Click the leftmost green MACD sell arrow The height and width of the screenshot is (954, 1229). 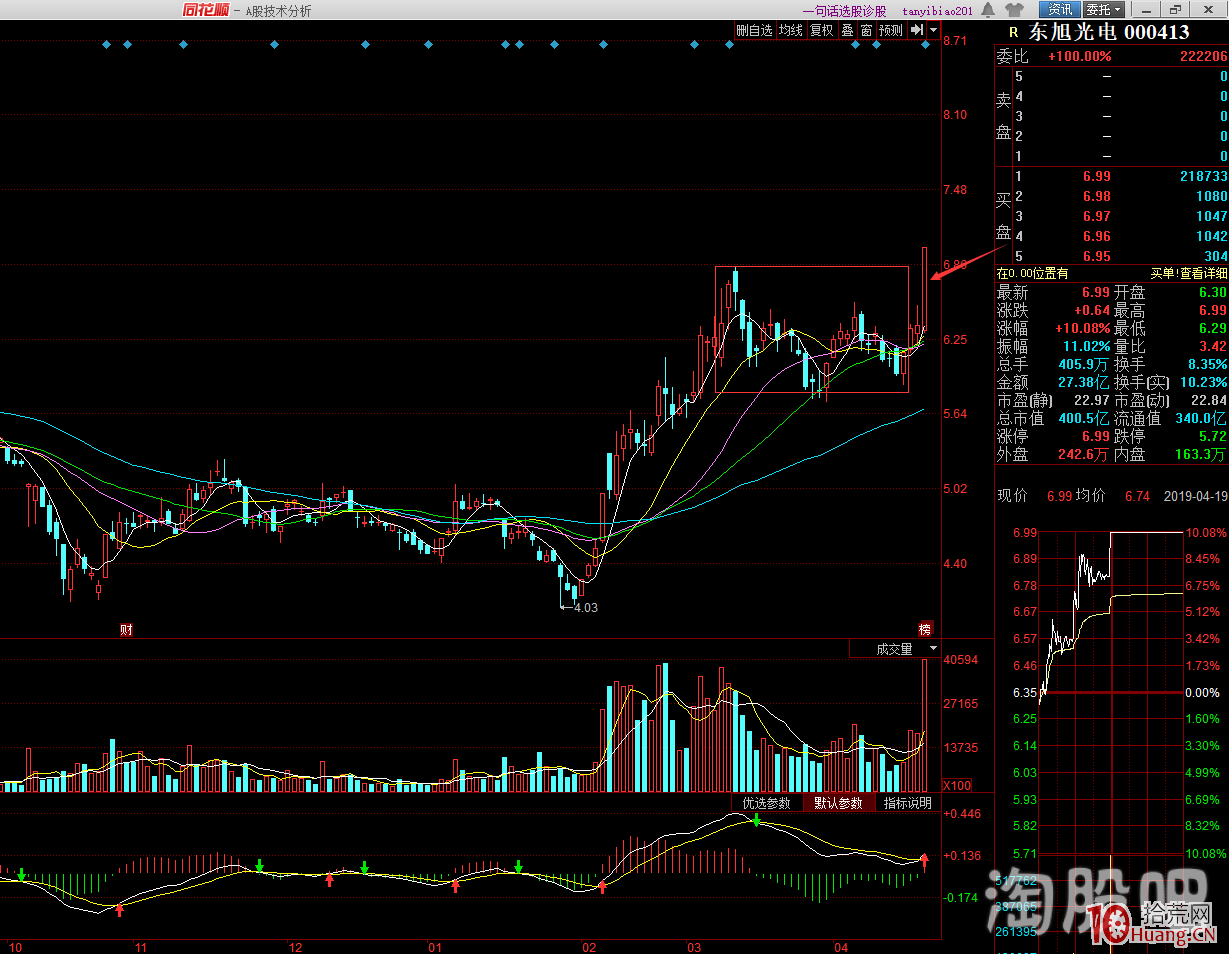click(x=21, y=875)
